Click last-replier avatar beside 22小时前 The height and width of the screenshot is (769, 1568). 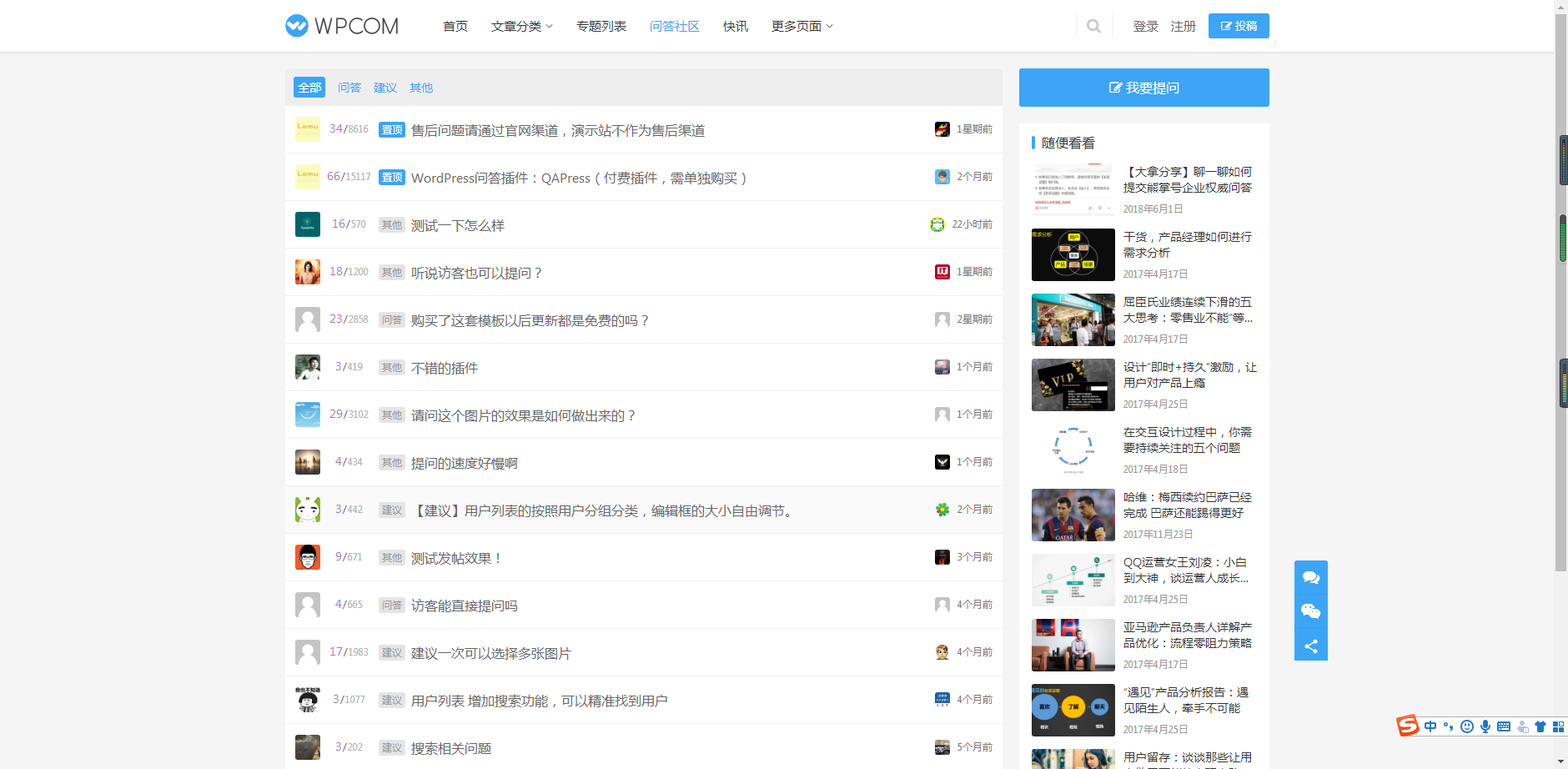tap(937, 224)
